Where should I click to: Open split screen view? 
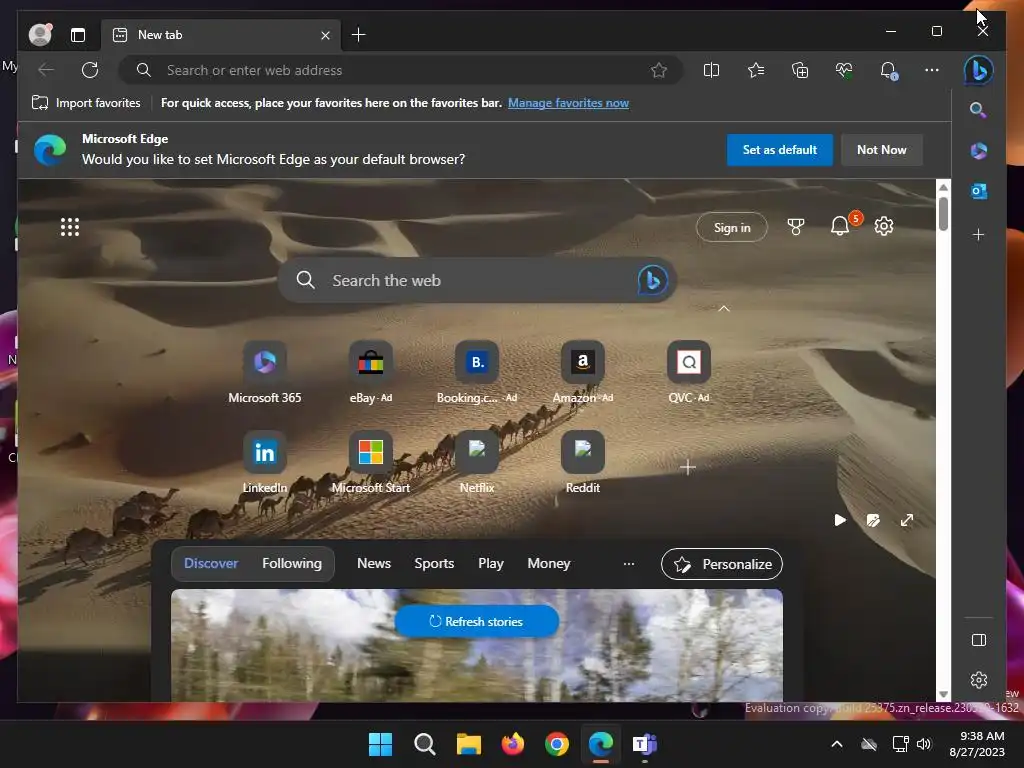(x=711, y=70)
